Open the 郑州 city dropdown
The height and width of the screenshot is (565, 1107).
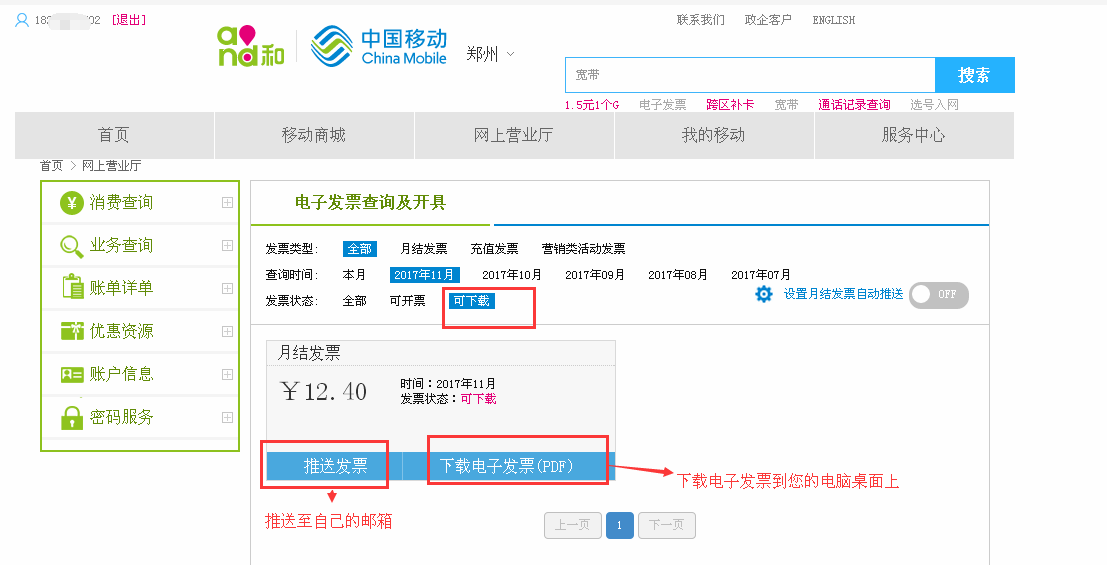coord(491,54)
